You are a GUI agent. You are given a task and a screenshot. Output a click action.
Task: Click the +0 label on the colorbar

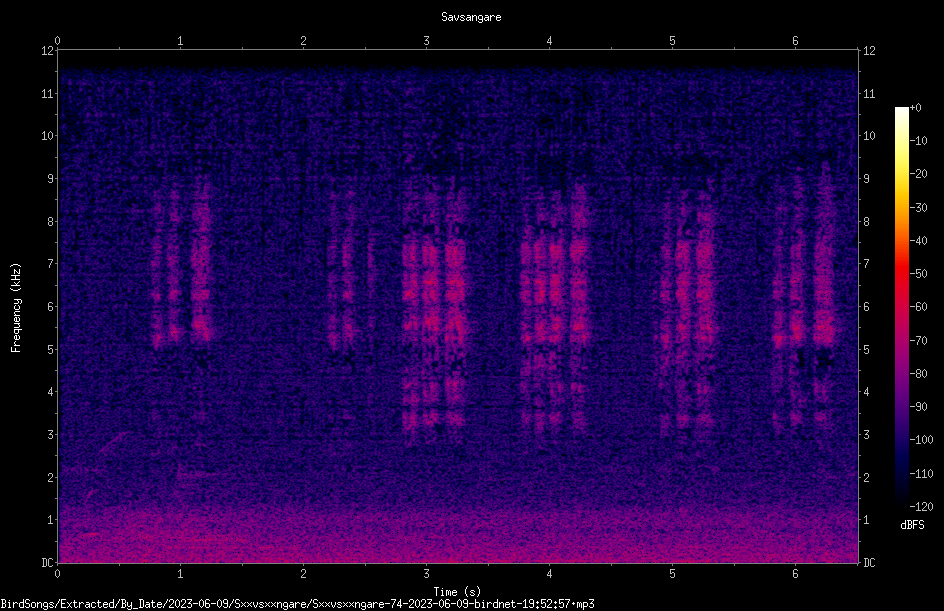(915, 108)
